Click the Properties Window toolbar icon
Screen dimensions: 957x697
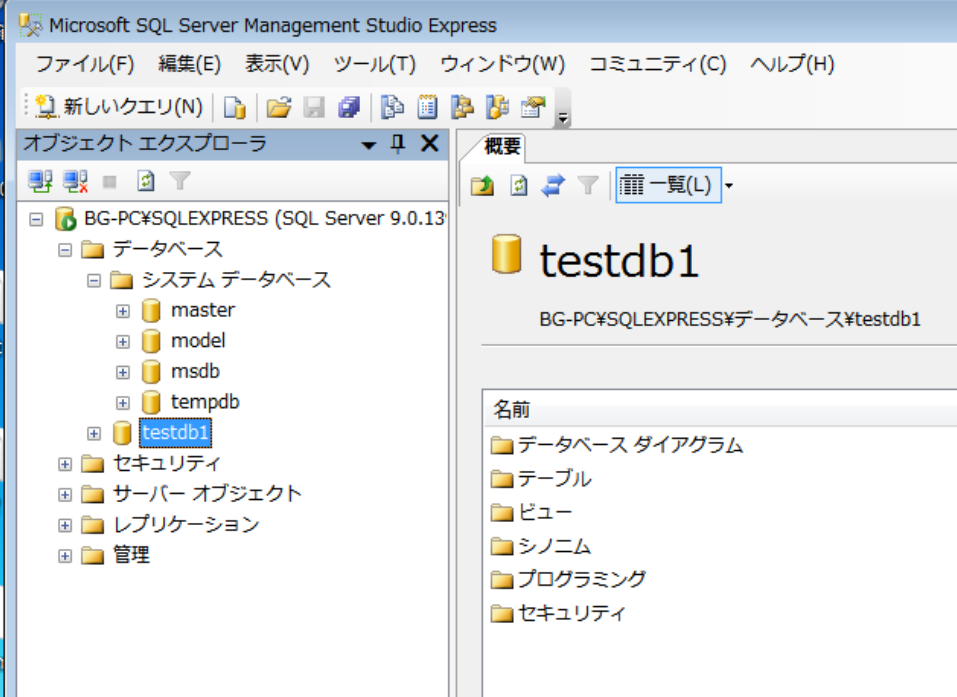pos(533,107)
